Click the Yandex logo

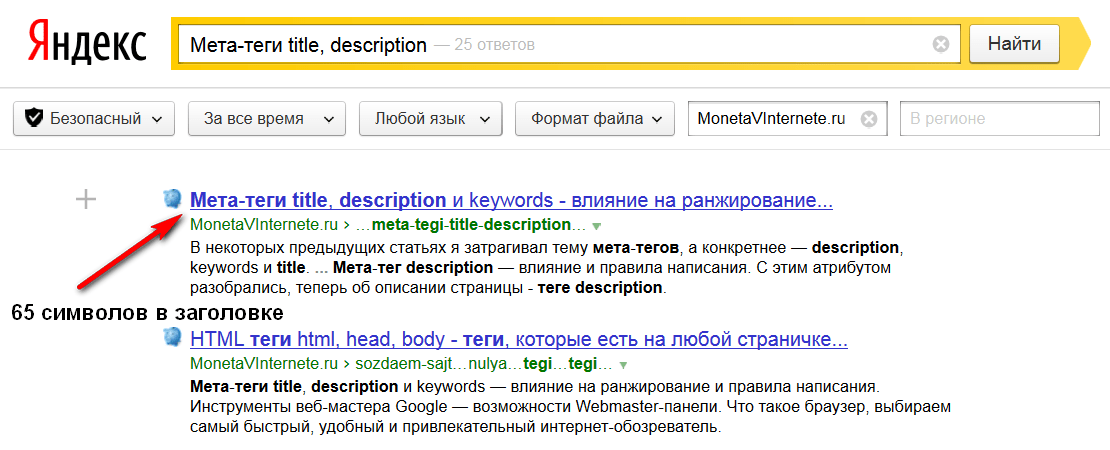click(87, 44)
